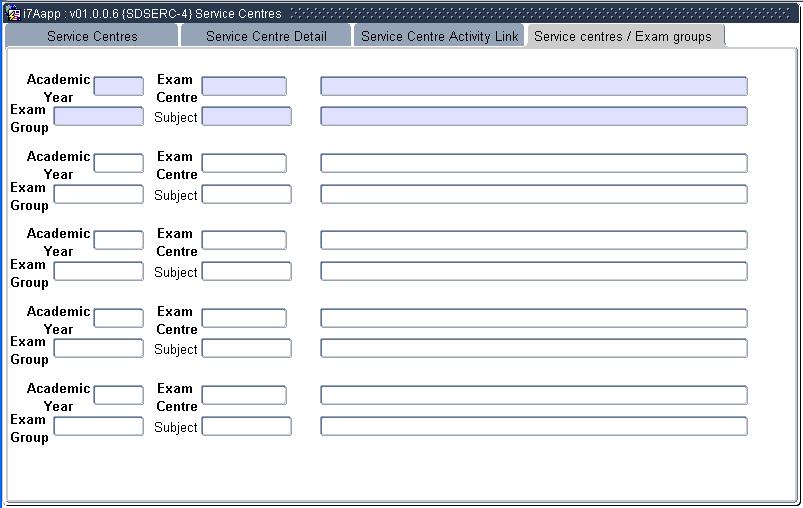This screenshot has width=803, height=508.
Task: Select Service centres / Exam groups tab
Action: pos(623,36)
